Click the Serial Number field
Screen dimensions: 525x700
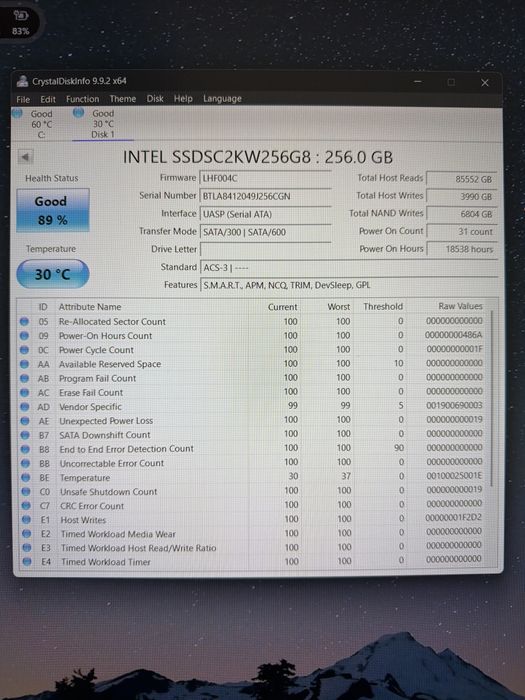coord(266,196)
